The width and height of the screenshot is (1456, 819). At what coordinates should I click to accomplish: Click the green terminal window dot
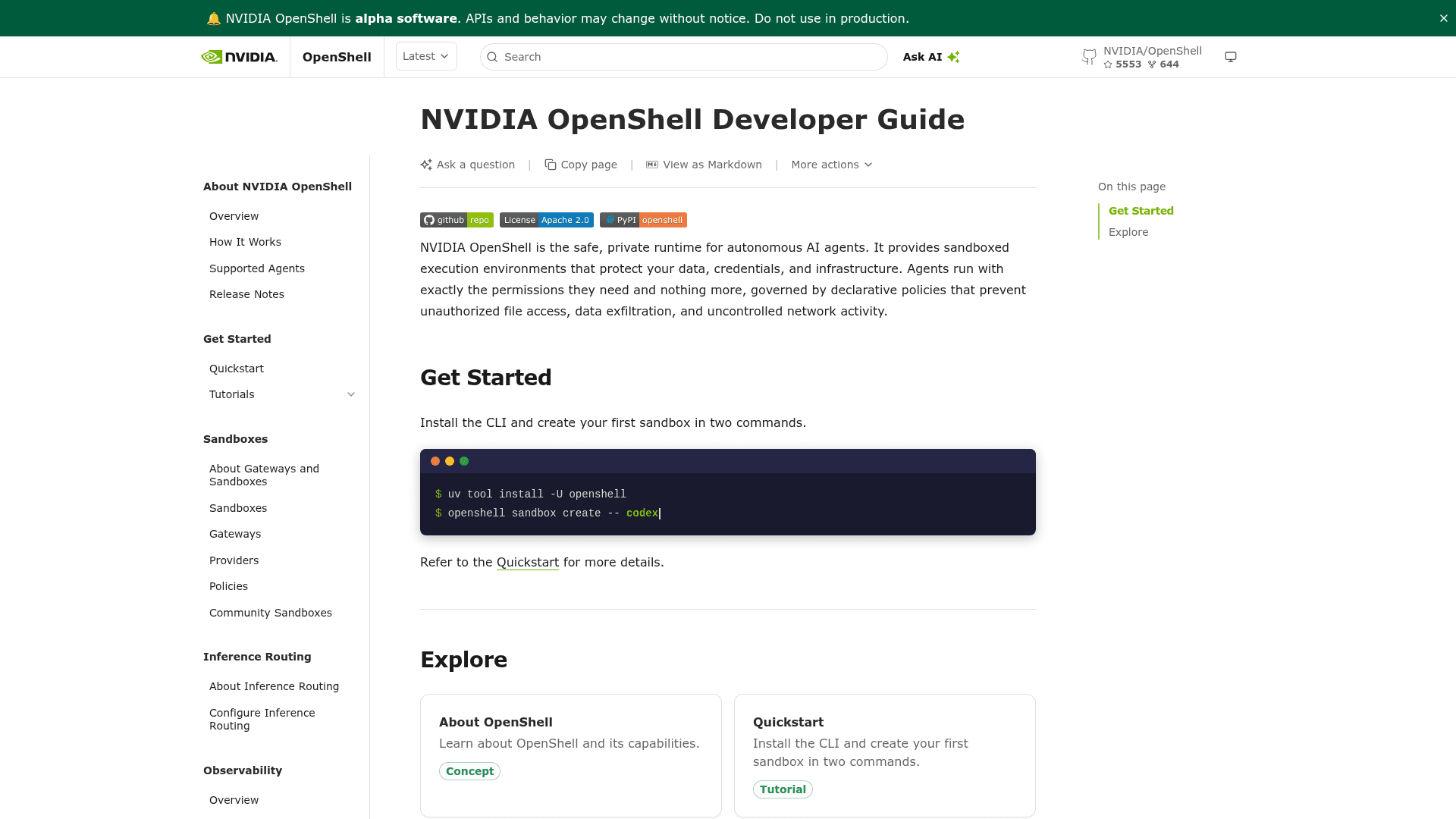point(464,461)
